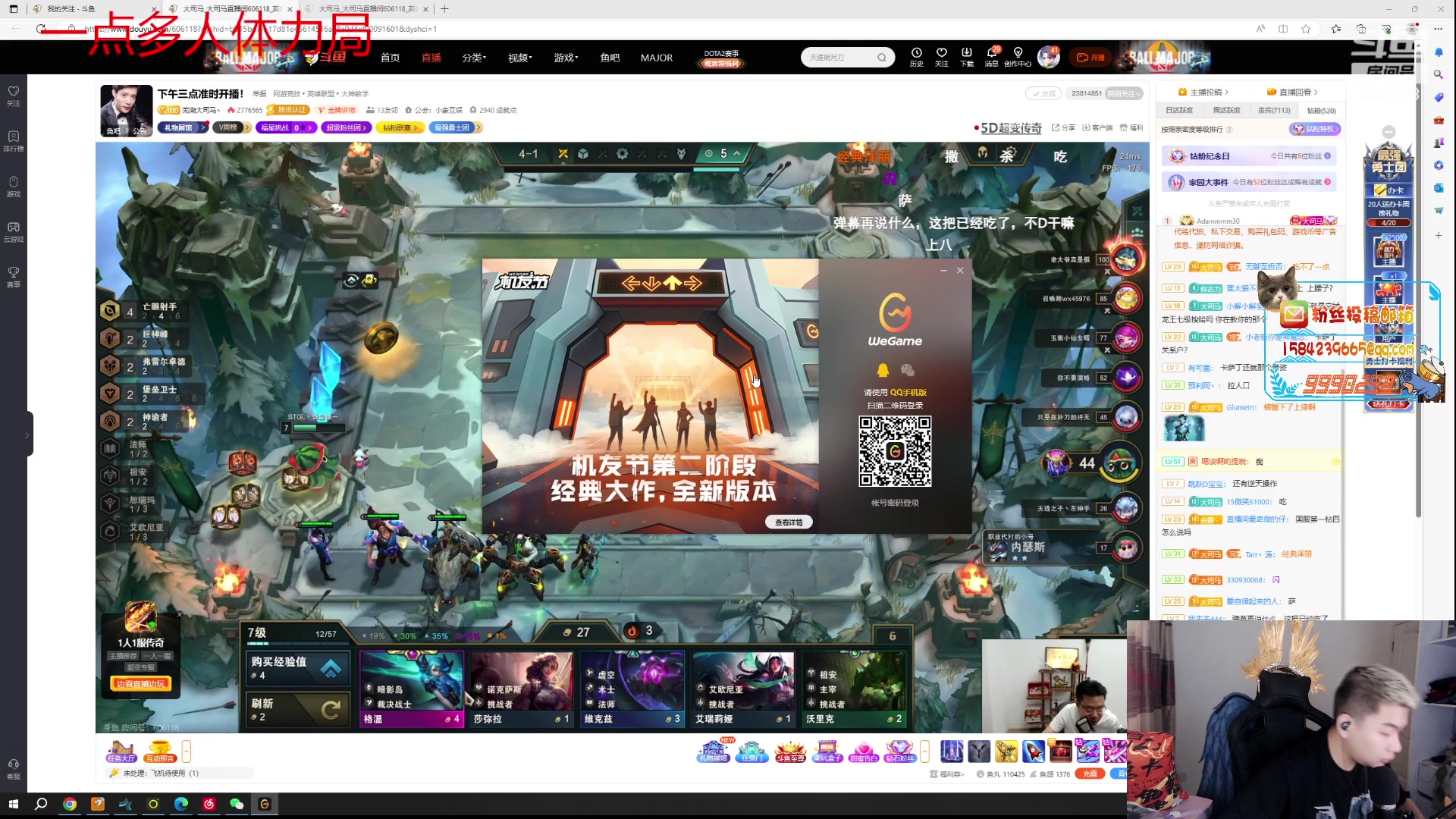This screenshot has height=819, width=1456.
Task: Open the 斗鱼至尊 crown icon
Action: tap(789, 752)
